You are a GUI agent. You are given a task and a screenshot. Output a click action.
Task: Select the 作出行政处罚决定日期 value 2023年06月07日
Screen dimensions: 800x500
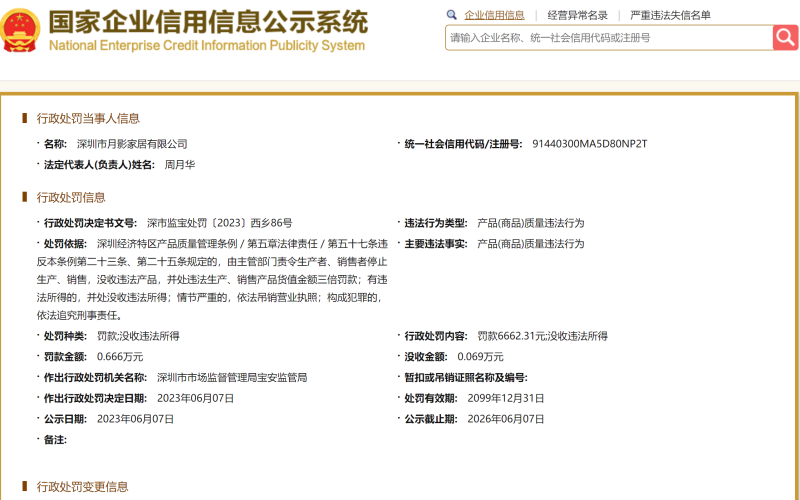click(195, 398)
